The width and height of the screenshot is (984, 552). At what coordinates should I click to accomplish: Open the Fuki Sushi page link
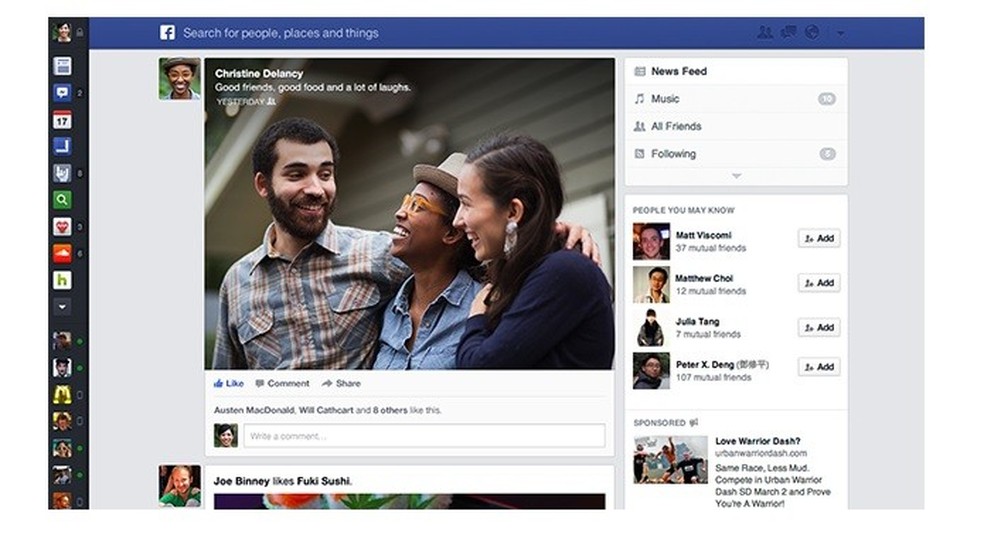click(x=324, y=481)
